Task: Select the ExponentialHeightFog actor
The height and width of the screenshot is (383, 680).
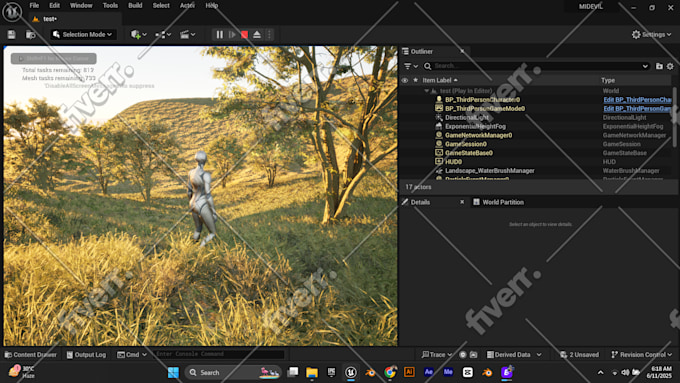Action: [475, 126]
